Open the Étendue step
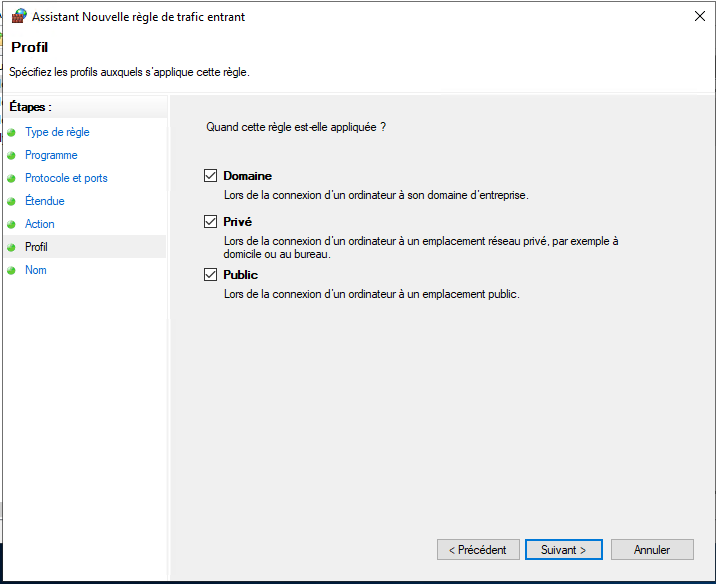 tap(45, 201)
